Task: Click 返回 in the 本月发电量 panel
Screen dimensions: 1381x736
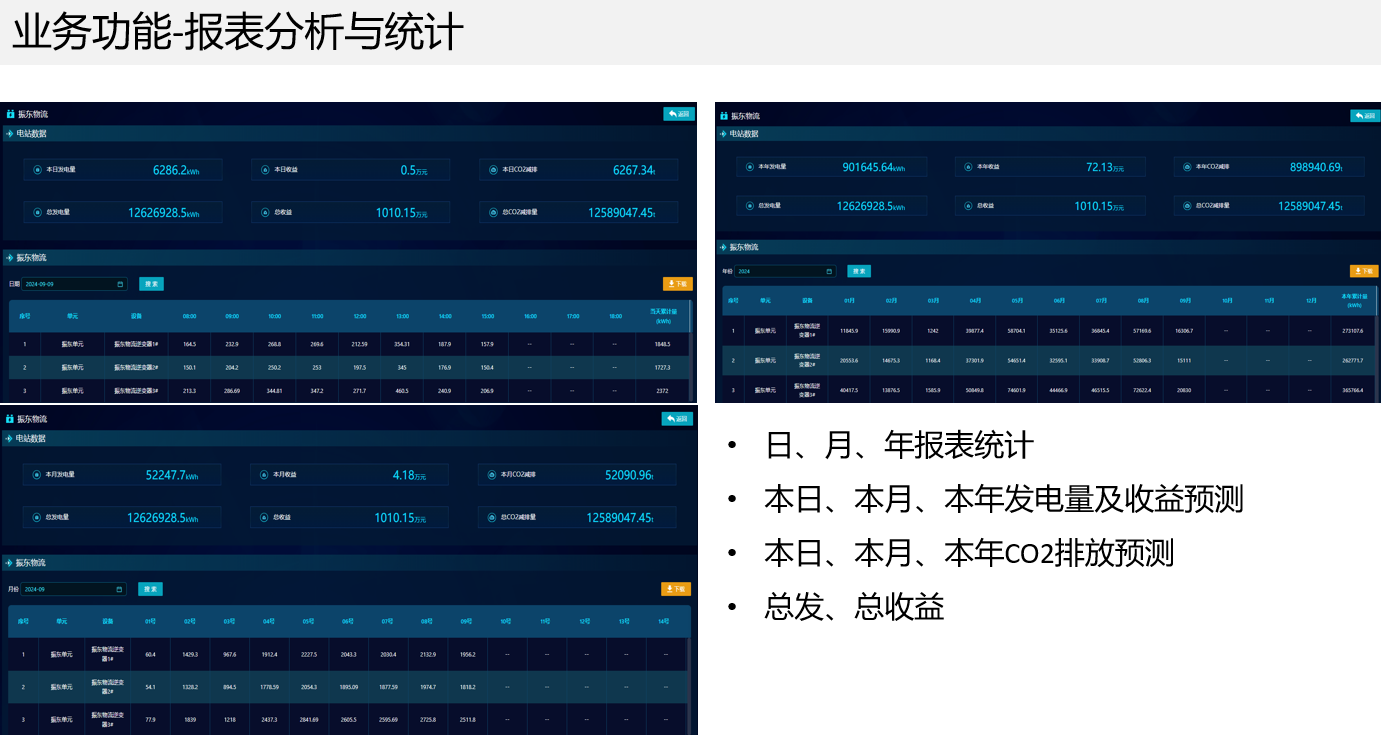Action: coord(677,419)
